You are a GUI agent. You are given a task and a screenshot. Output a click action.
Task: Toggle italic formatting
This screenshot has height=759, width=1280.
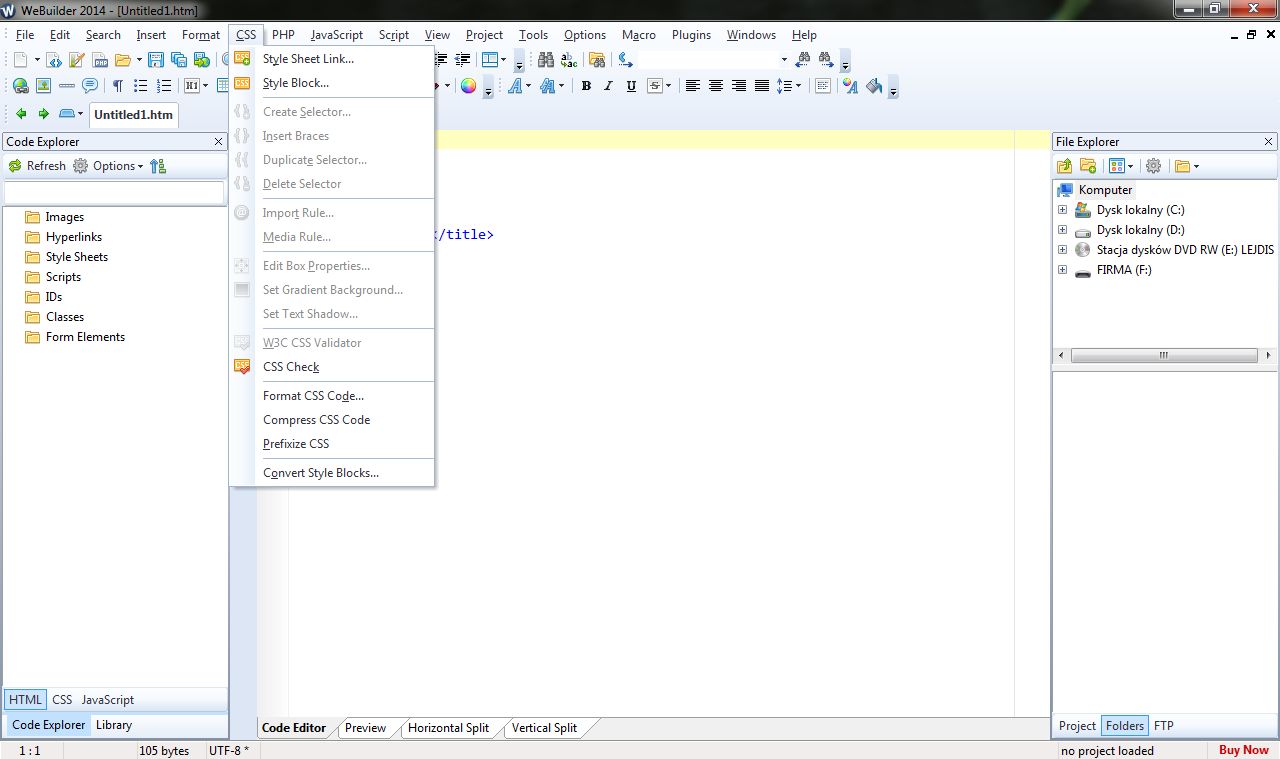point(608,86)
